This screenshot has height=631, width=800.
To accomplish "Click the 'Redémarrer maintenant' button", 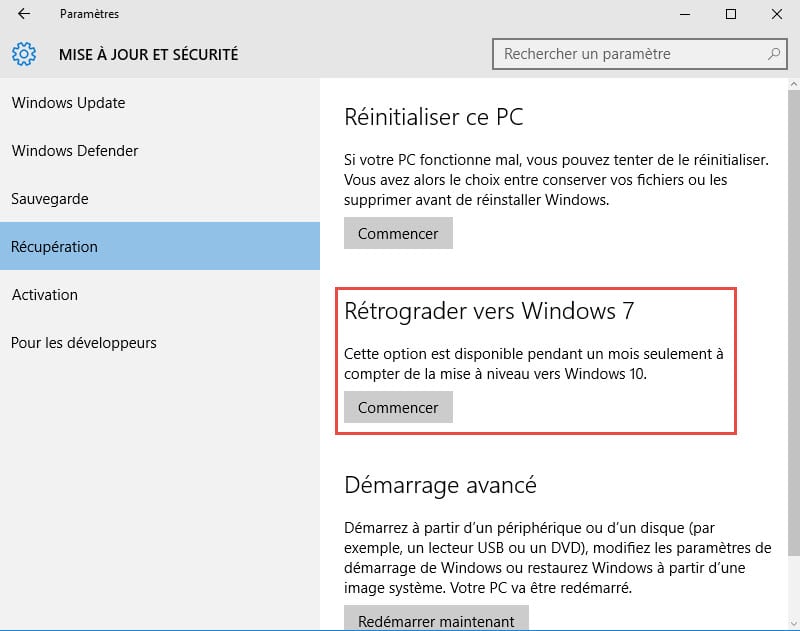I will coord(436,620).
